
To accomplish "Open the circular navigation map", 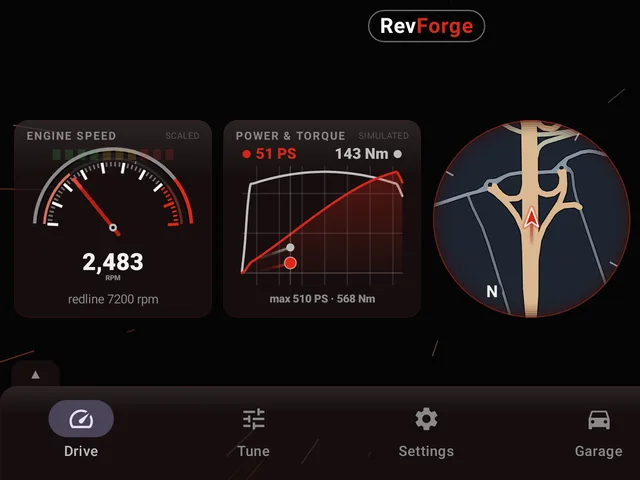I will tap(531, 218).
